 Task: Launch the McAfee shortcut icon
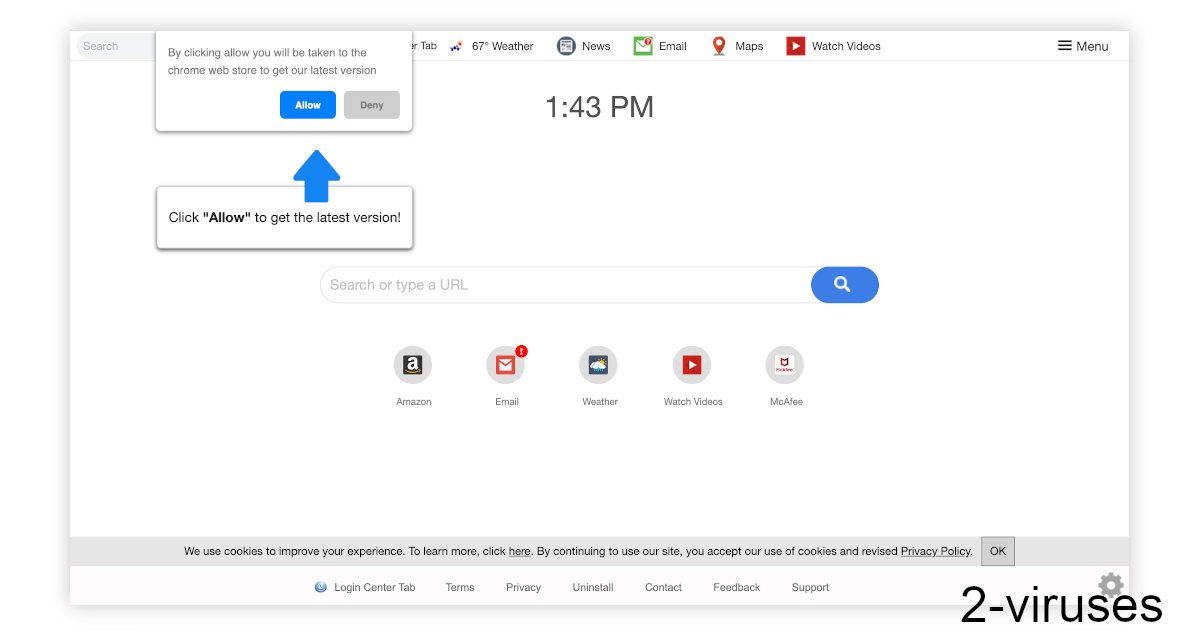(784, 365)
